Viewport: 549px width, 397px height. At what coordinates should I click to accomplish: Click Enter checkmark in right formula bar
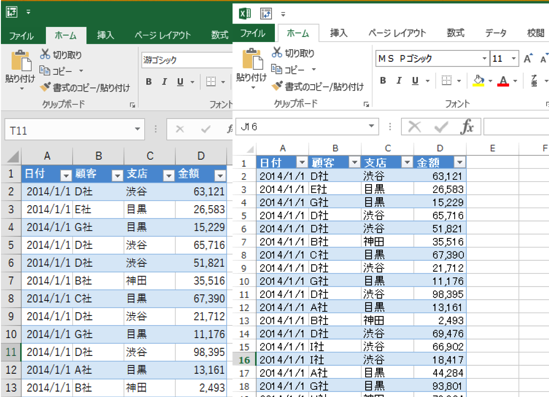[441, 127]
